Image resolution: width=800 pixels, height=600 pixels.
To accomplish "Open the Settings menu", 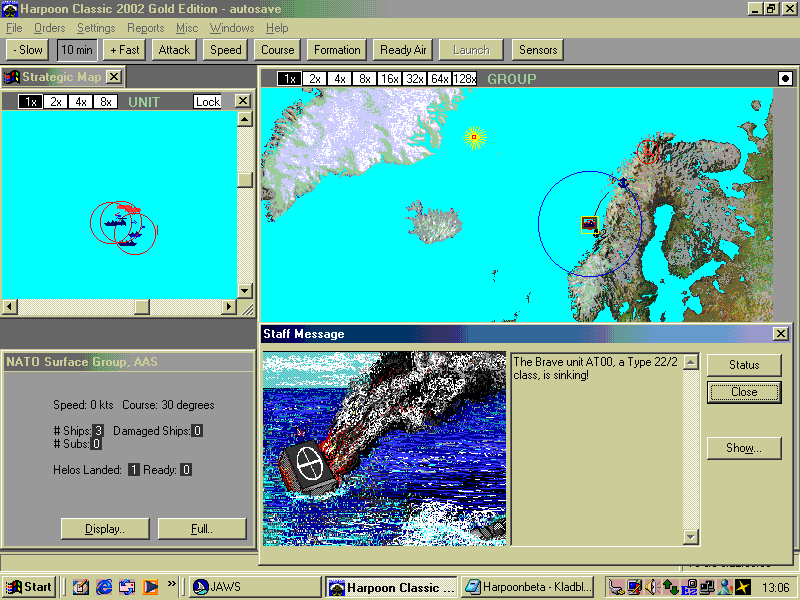I will pyautogui.click(x=96, y=28).
